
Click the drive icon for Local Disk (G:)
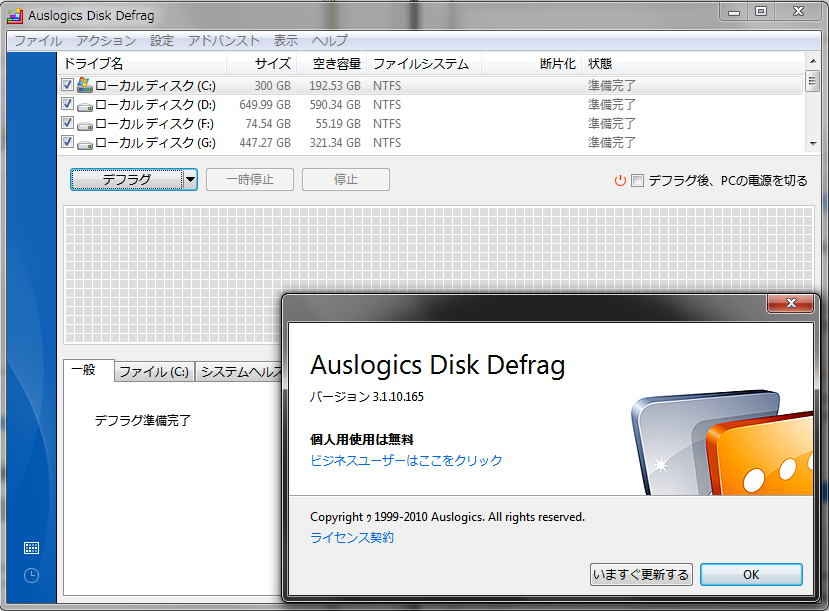pos(85,145)
